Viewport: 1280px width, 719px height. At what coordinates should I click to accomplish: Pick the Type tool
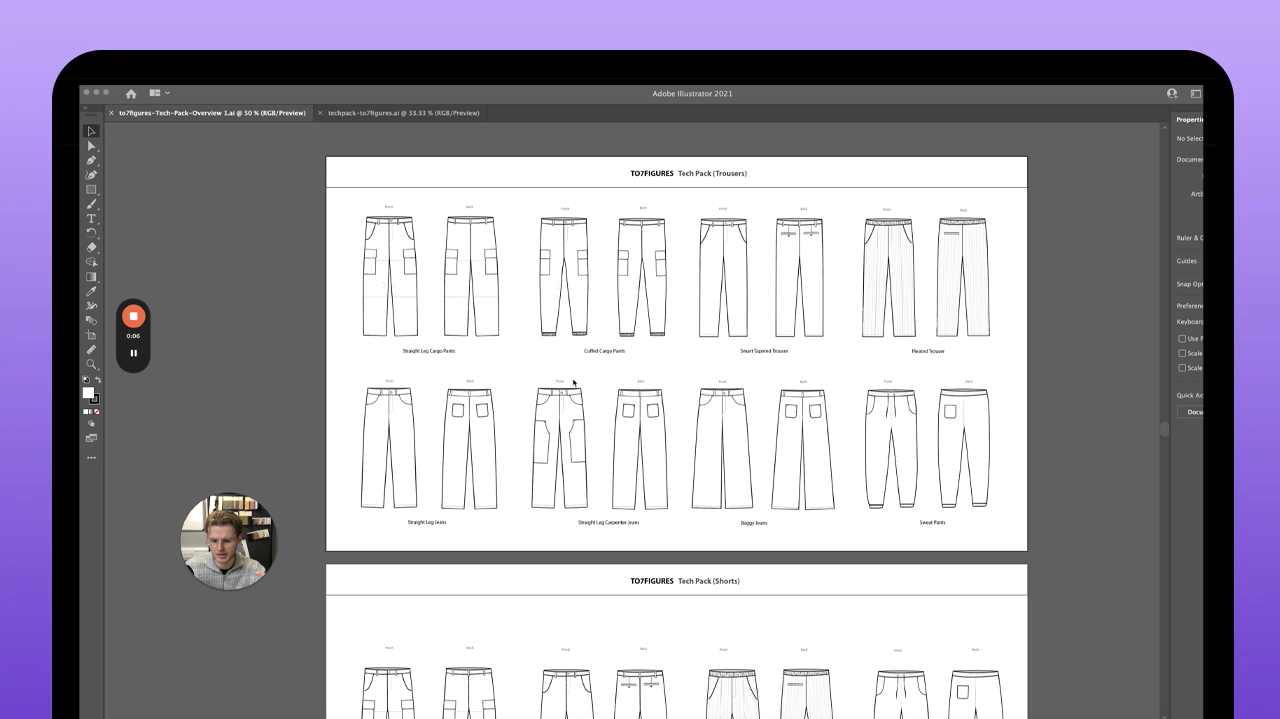coord(91,218)
